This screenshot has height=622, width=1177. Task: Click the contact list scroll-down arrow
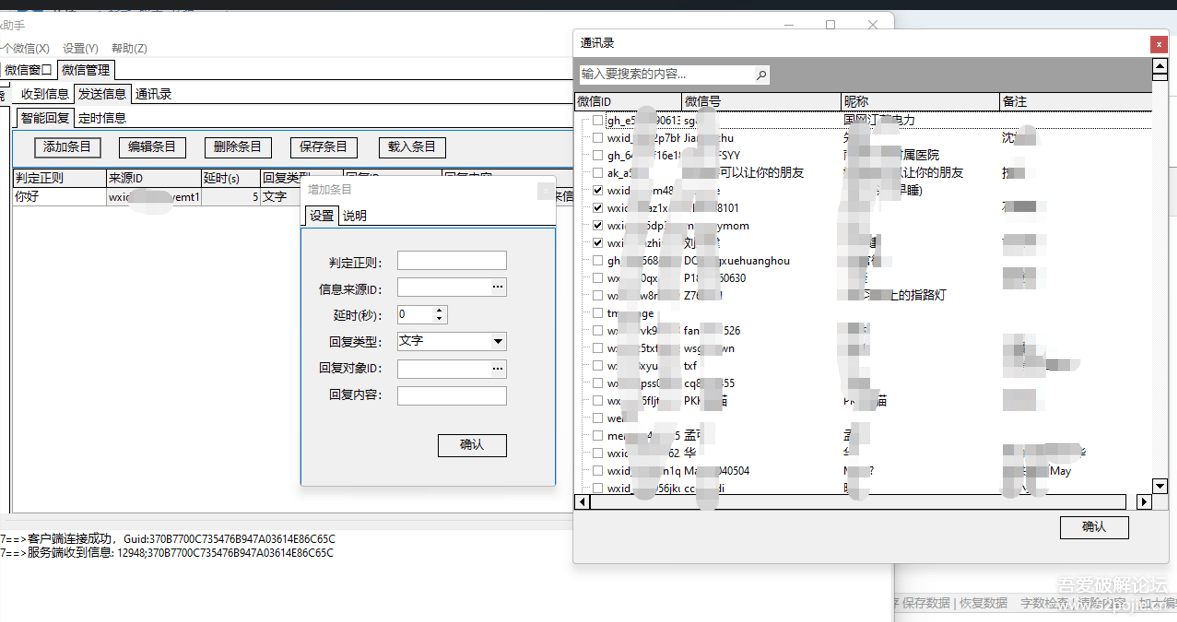(x=1160, y=486)
